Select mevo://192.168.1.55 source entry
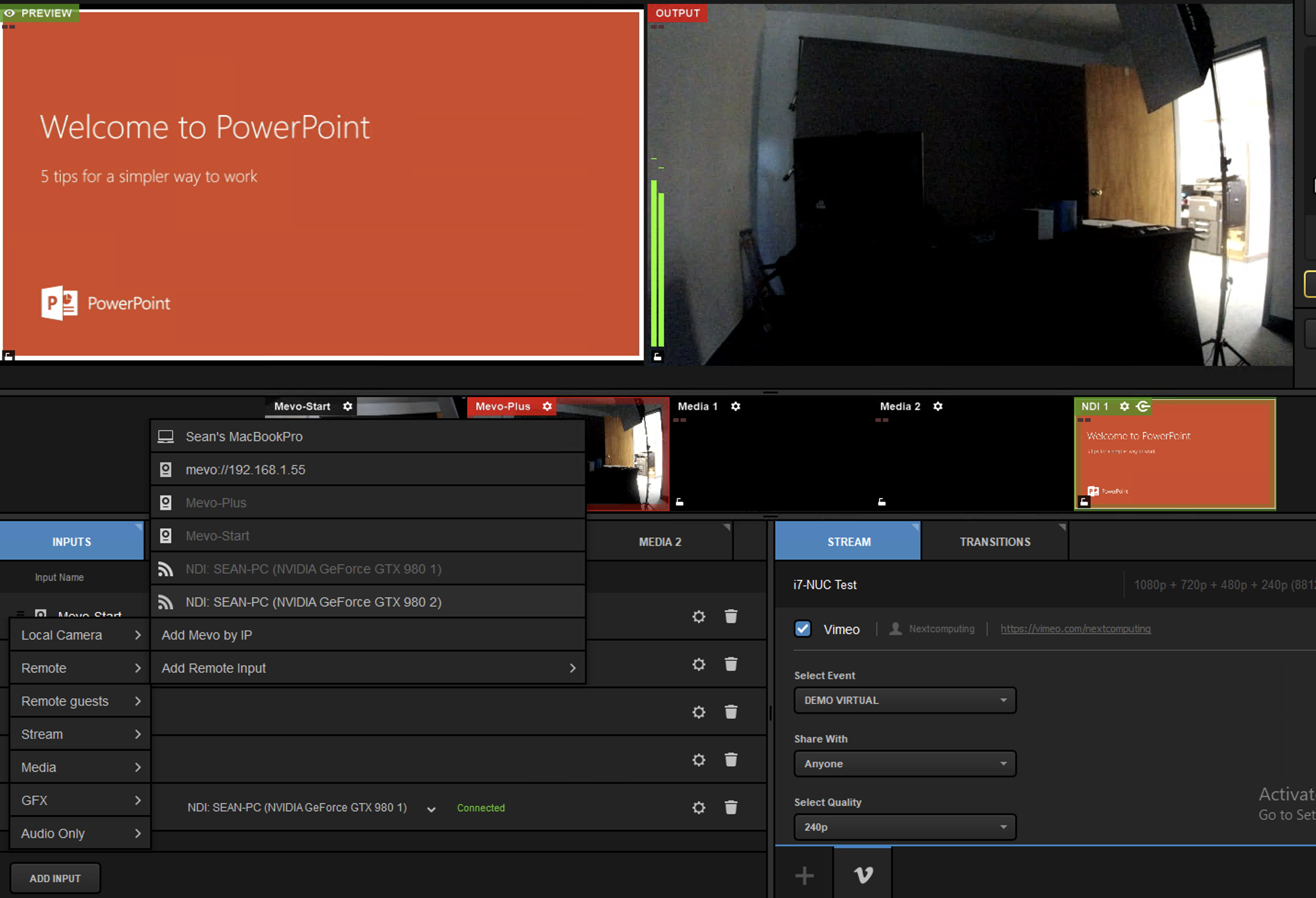This screenshot has width=1316, height=898. tap(368, 470)
